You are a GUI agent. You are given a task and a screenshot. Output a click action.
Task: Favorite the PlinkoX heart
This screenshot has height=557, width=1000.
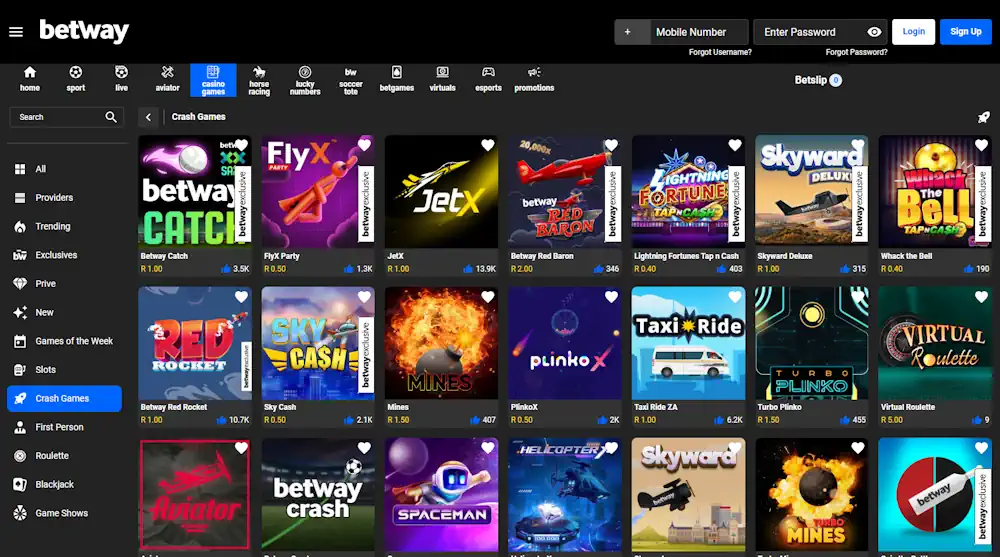point(611,297)
